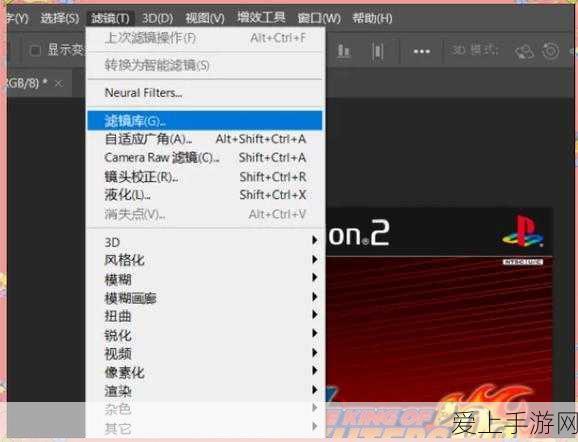This screenshot has height=442, width=578.
Task: Open the 窗口(W) menu
Action: pyautogui.click(x=319, y=18)
